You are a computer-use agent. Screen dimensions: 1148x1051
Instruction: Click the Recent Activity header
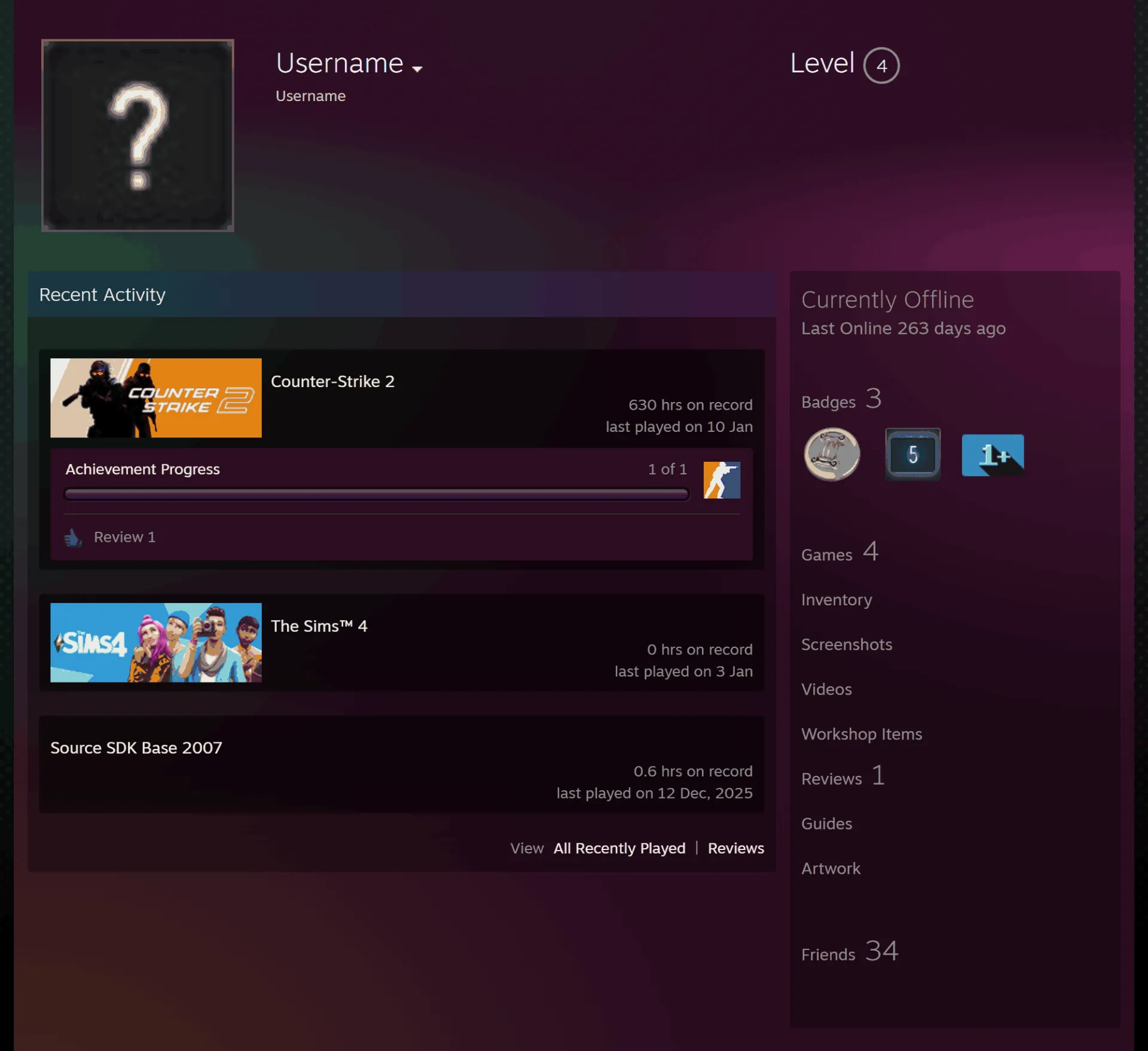(401, 294)
